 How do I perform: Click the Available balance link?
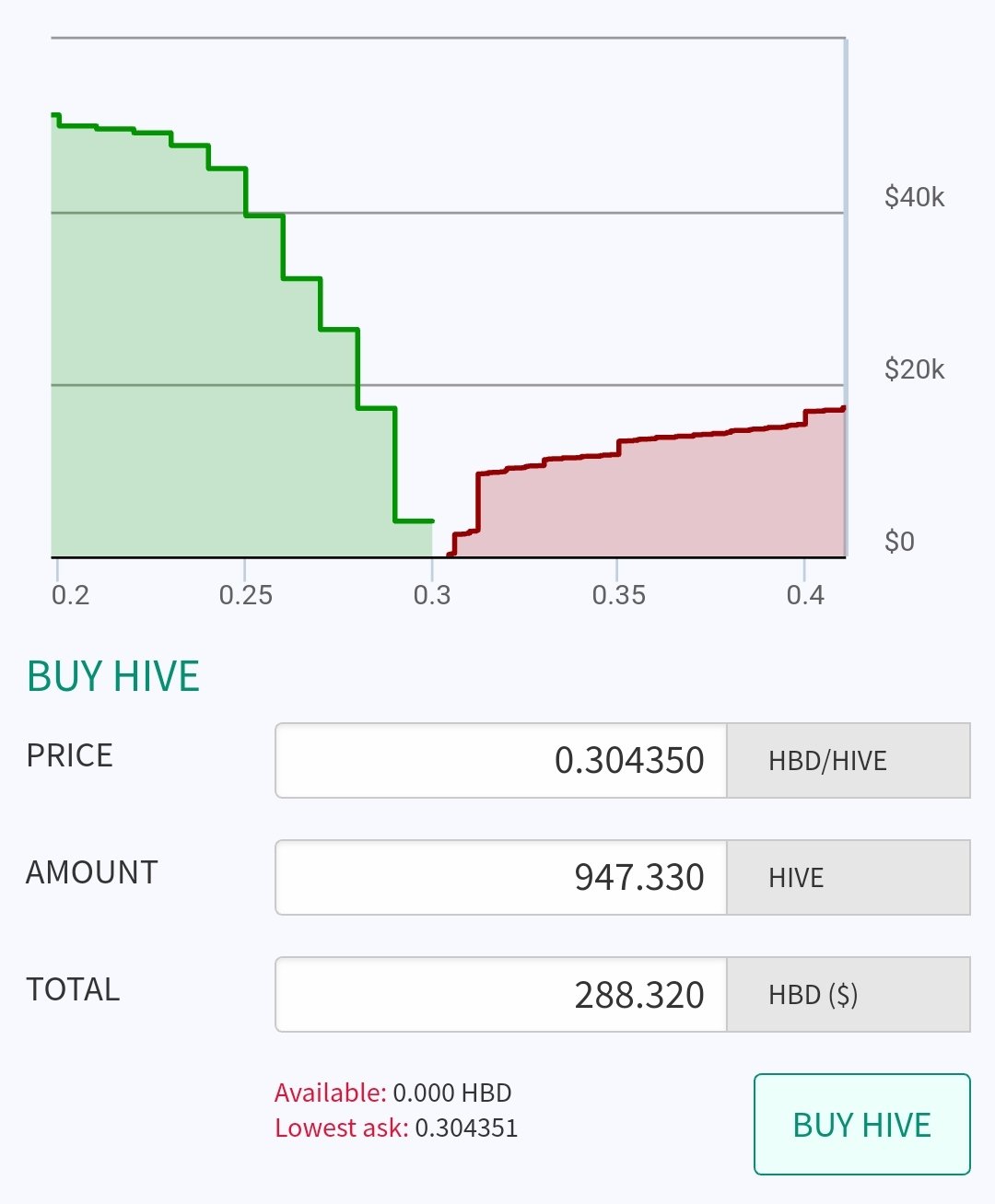pos(330,1093)
